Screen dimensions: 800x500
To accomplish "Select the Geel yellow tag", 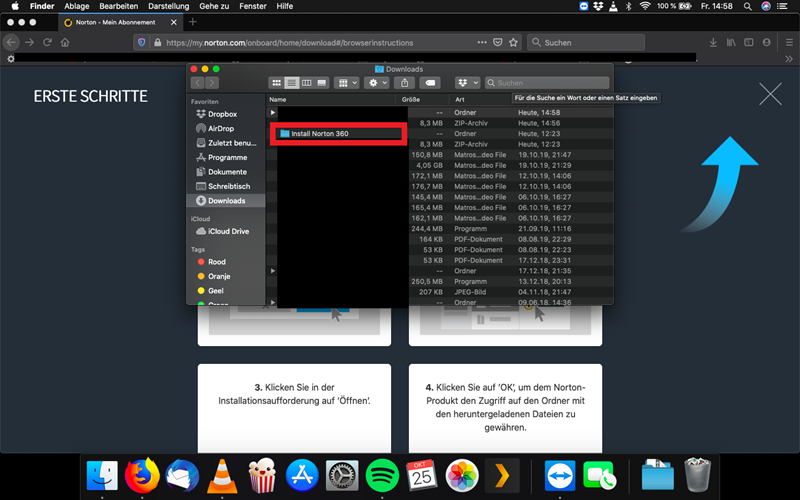I will [211, 291].
